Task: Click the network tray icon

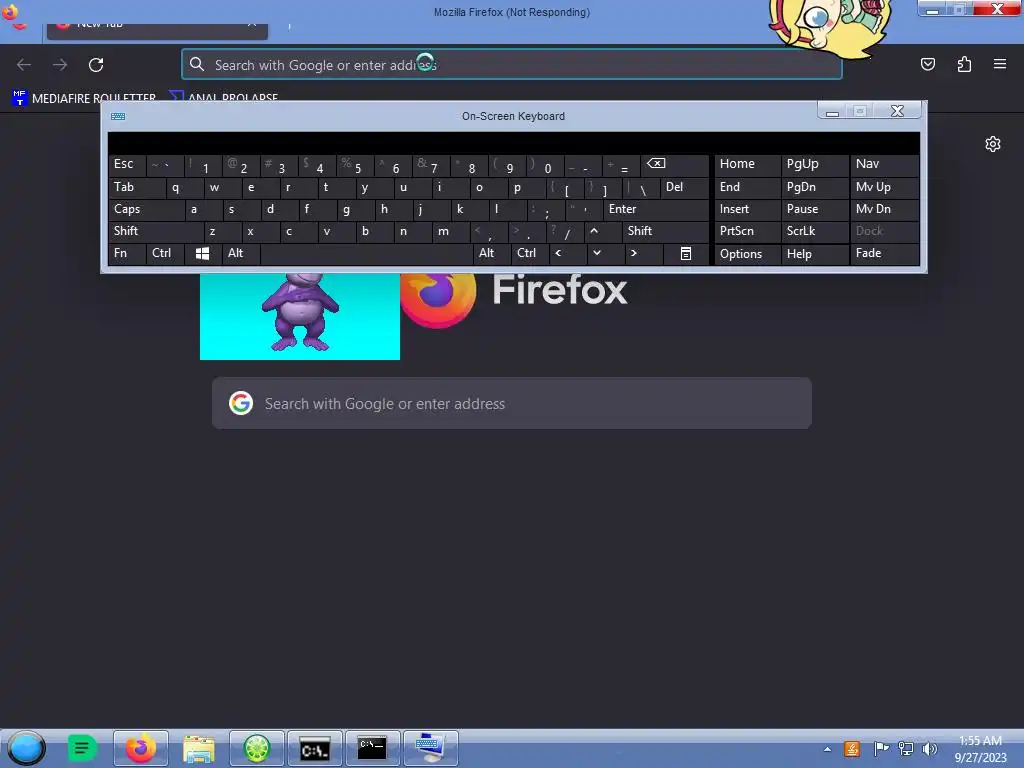Action: (x=906, y=749)
